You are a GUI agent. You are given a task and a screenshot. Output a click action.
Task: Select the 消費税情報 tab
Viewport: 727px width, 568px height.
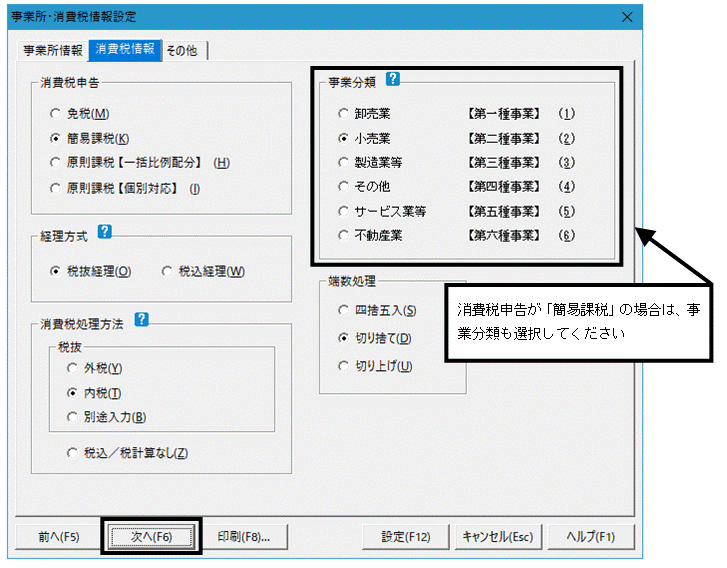125,49
